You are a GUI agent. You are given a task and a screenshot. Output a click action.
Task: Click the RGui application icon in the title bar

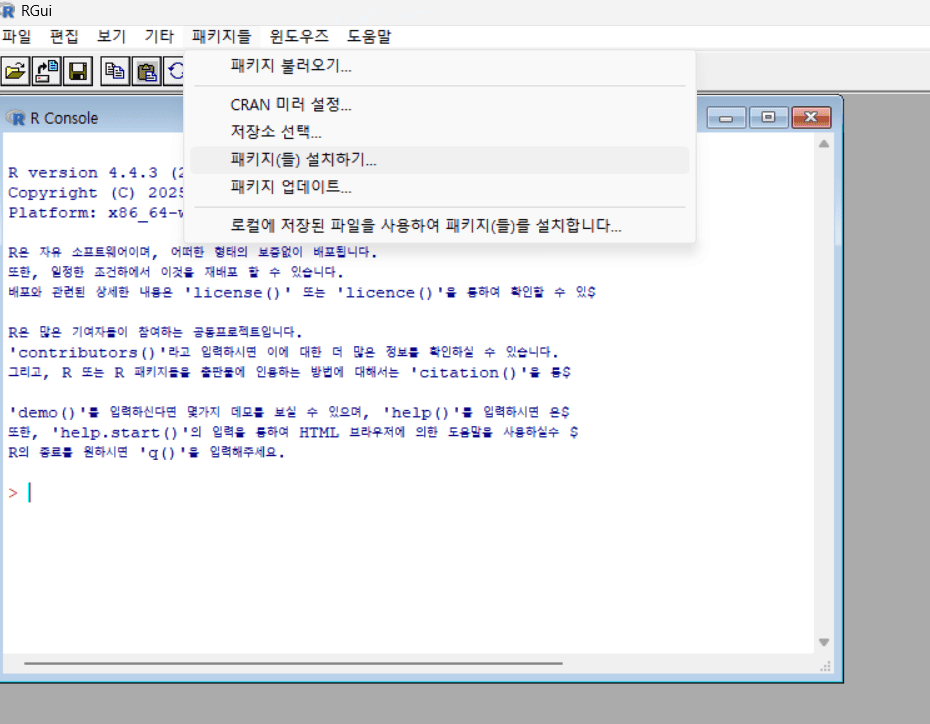point(8,11)
